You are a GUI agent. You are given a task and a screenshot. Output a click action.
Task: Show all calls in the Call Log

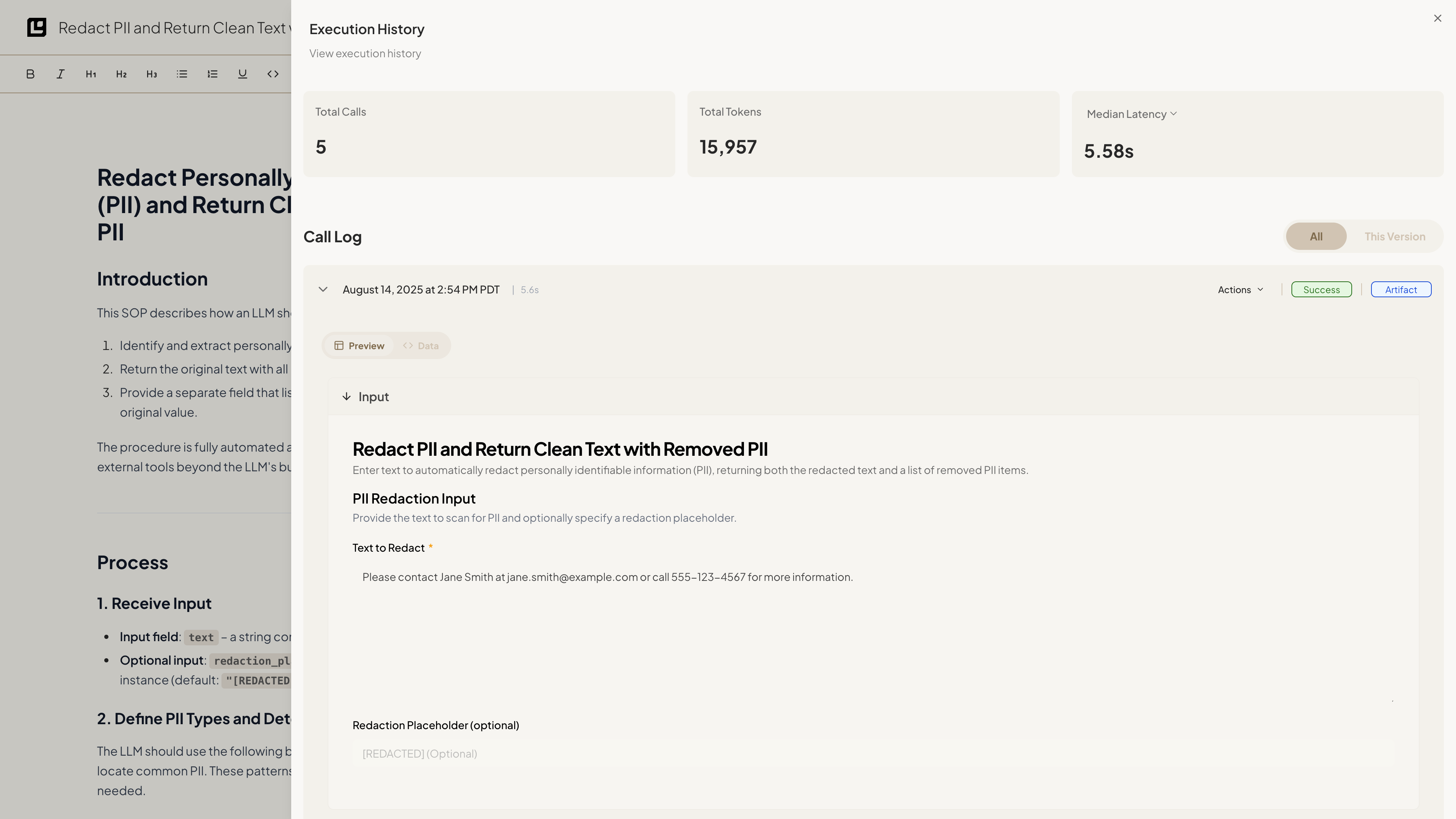coord(1316,236)
